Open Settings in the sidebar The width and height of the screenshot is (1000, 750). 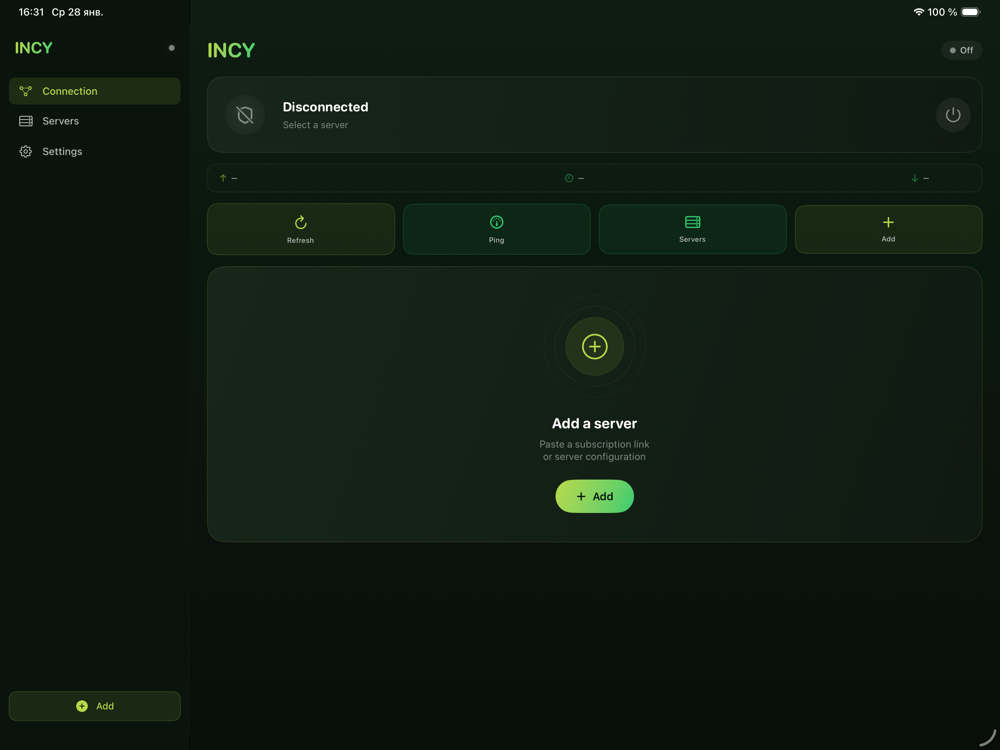95,152
